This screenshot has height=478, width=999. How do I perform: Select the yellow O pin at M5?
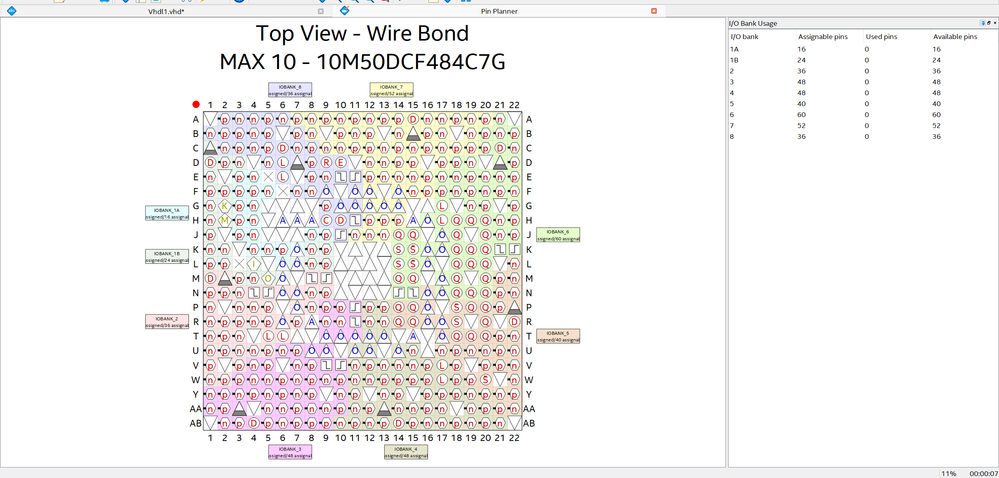click(x=268, y=279)
